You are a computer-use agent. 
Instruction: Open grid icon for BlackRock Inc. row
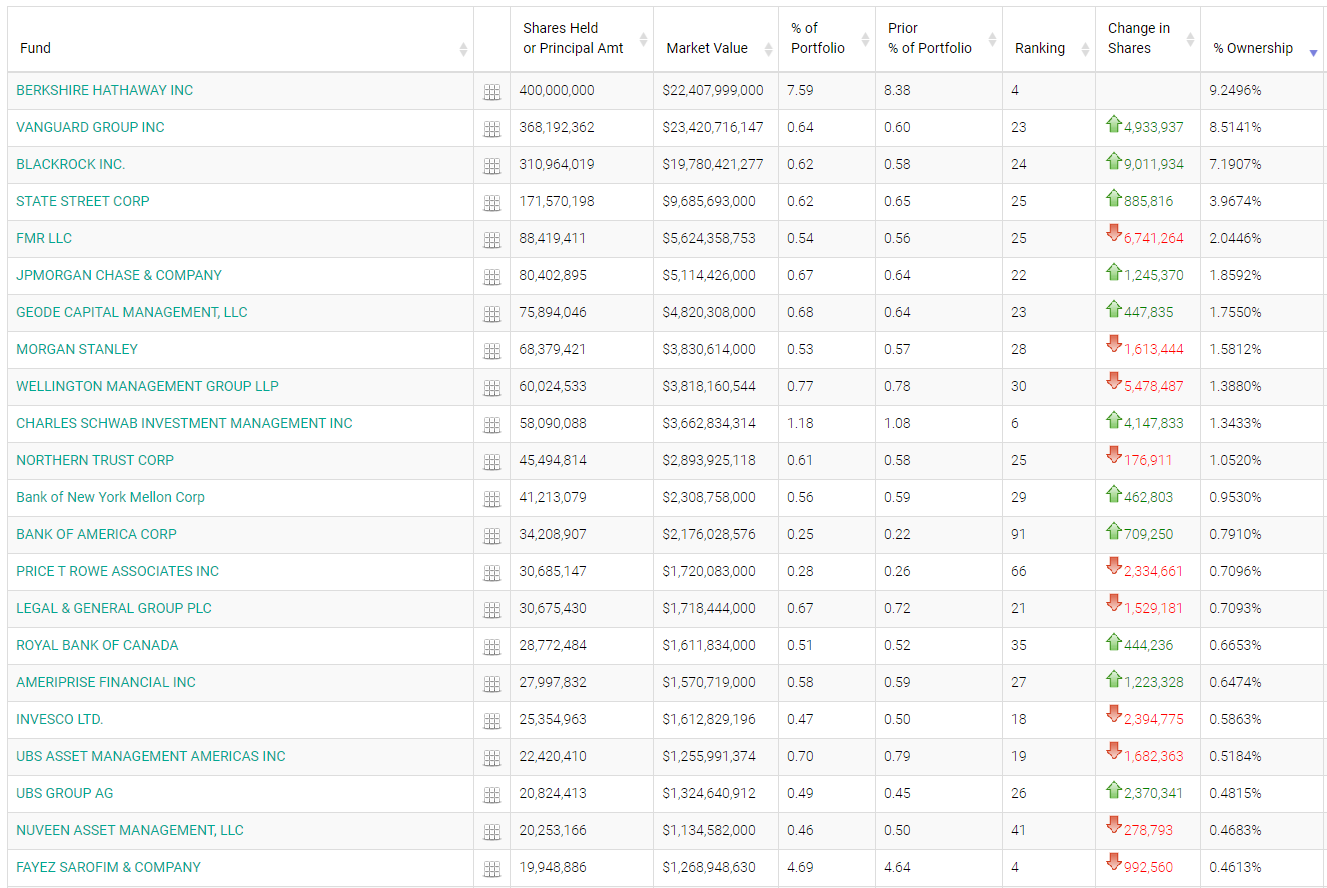[x=492, y=166]
